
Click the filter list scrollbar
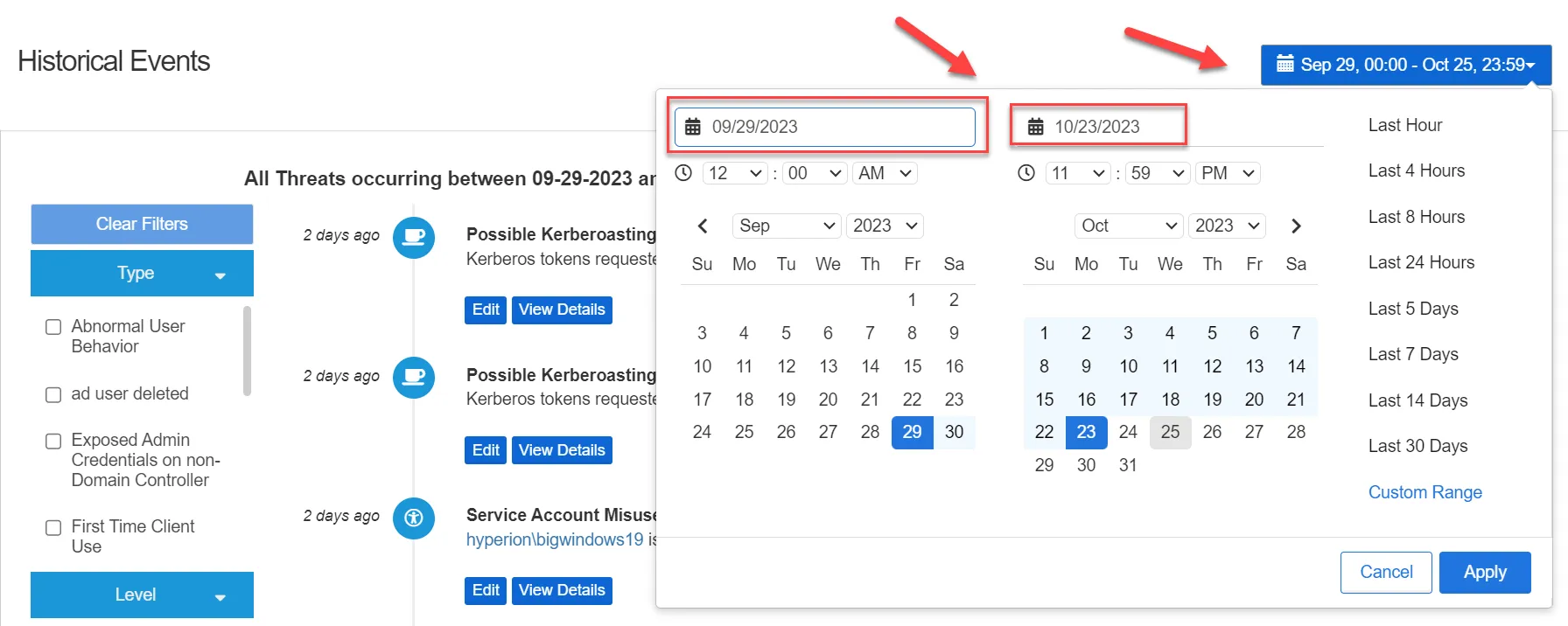tap(247, 351)
